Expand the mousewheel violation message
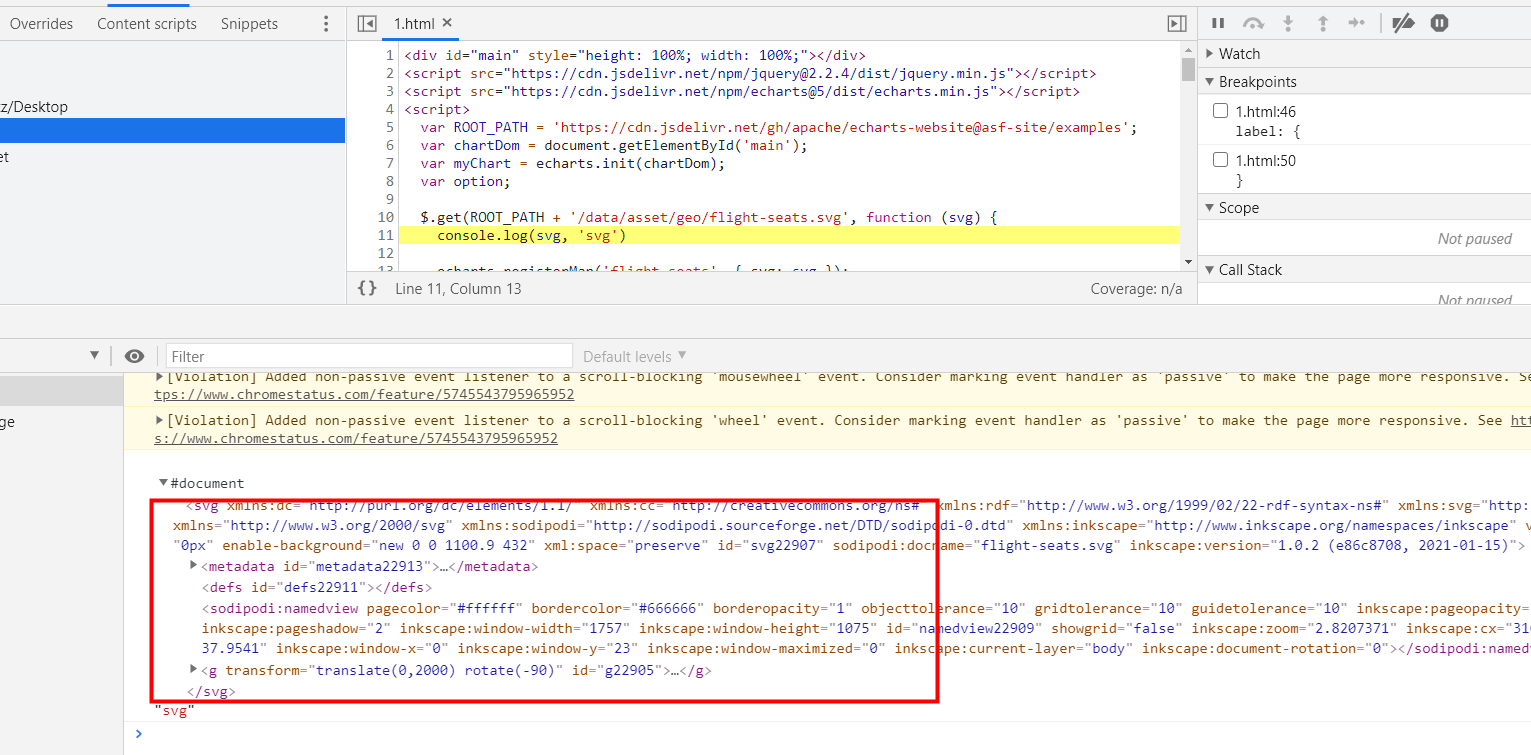 coord(160,377)
